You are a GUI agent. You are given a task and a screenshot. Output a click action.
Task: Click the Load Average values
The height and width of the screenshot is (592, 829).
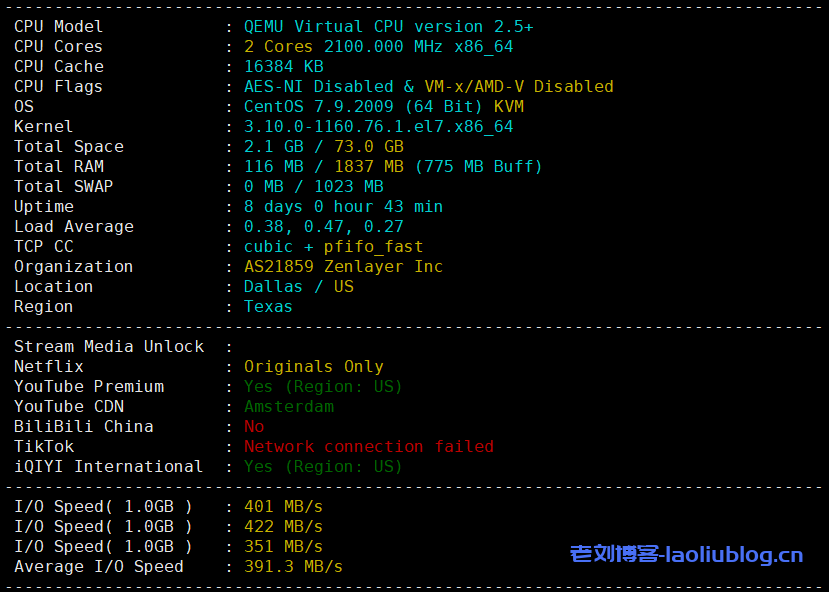pyautogui.click(x=323, y=226)
